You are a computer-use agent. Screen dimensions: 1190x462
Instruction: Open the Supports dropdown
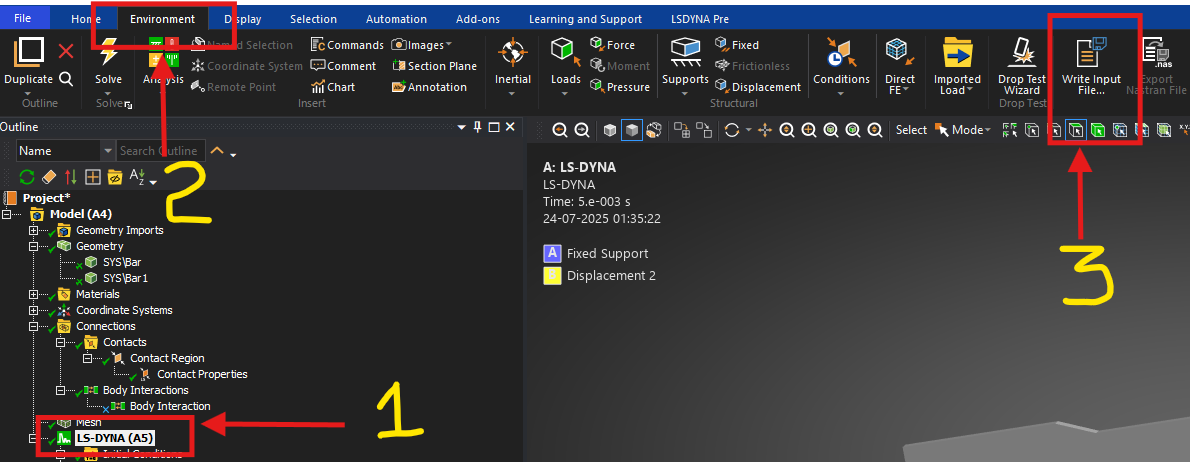click(x=685, y=93)
